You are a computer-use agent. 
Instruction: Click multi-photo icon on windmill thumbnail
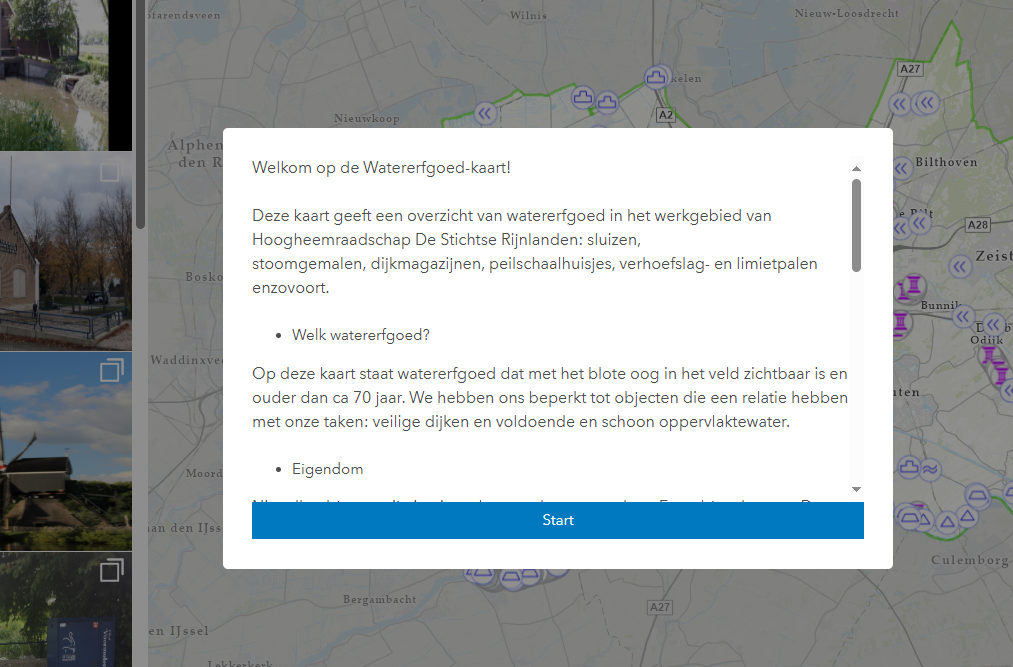point(111,370)
